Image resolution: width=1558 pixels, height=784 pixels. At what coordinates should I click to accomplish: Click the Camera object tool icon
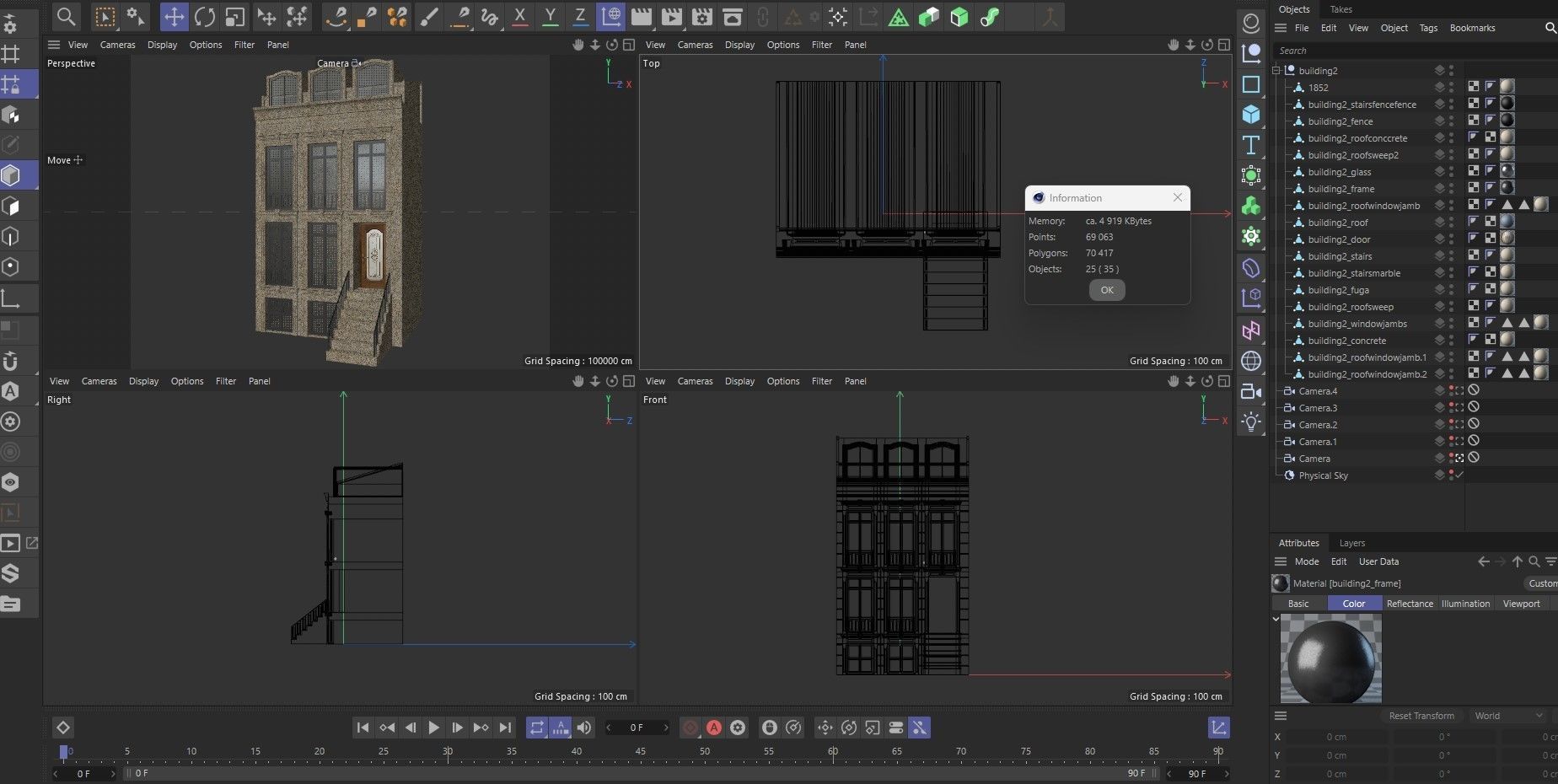click(1251, 392)
